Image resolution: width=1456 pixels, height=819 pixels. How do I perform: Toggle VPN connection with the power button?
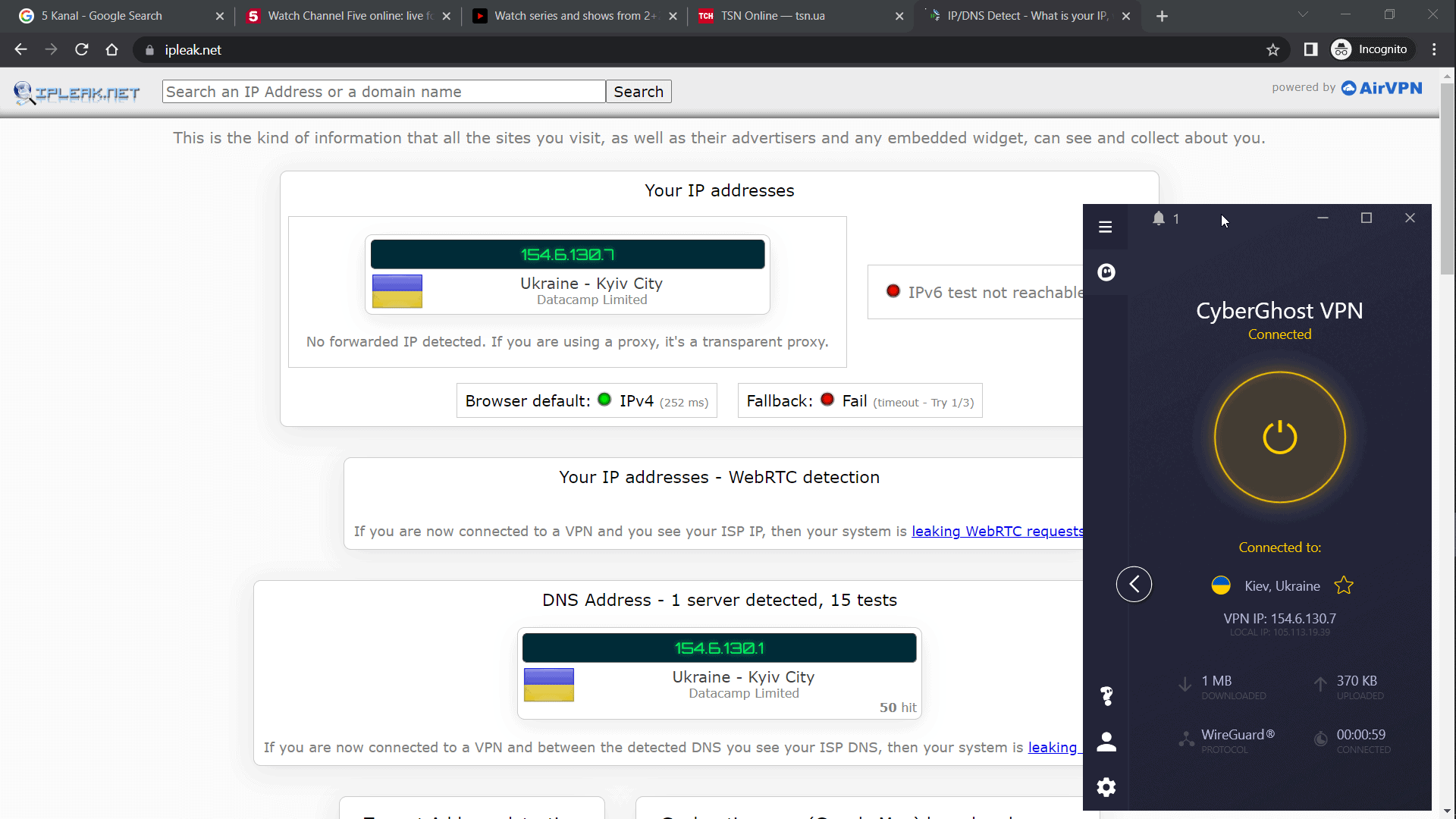coord(1279,437)
